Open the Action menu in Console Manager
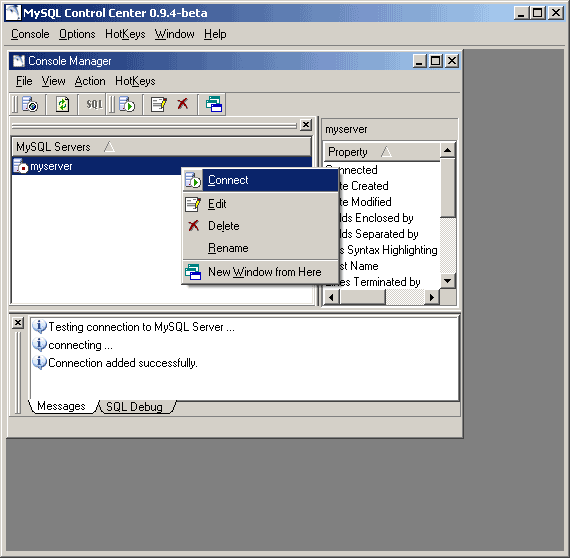 [90, 81]
